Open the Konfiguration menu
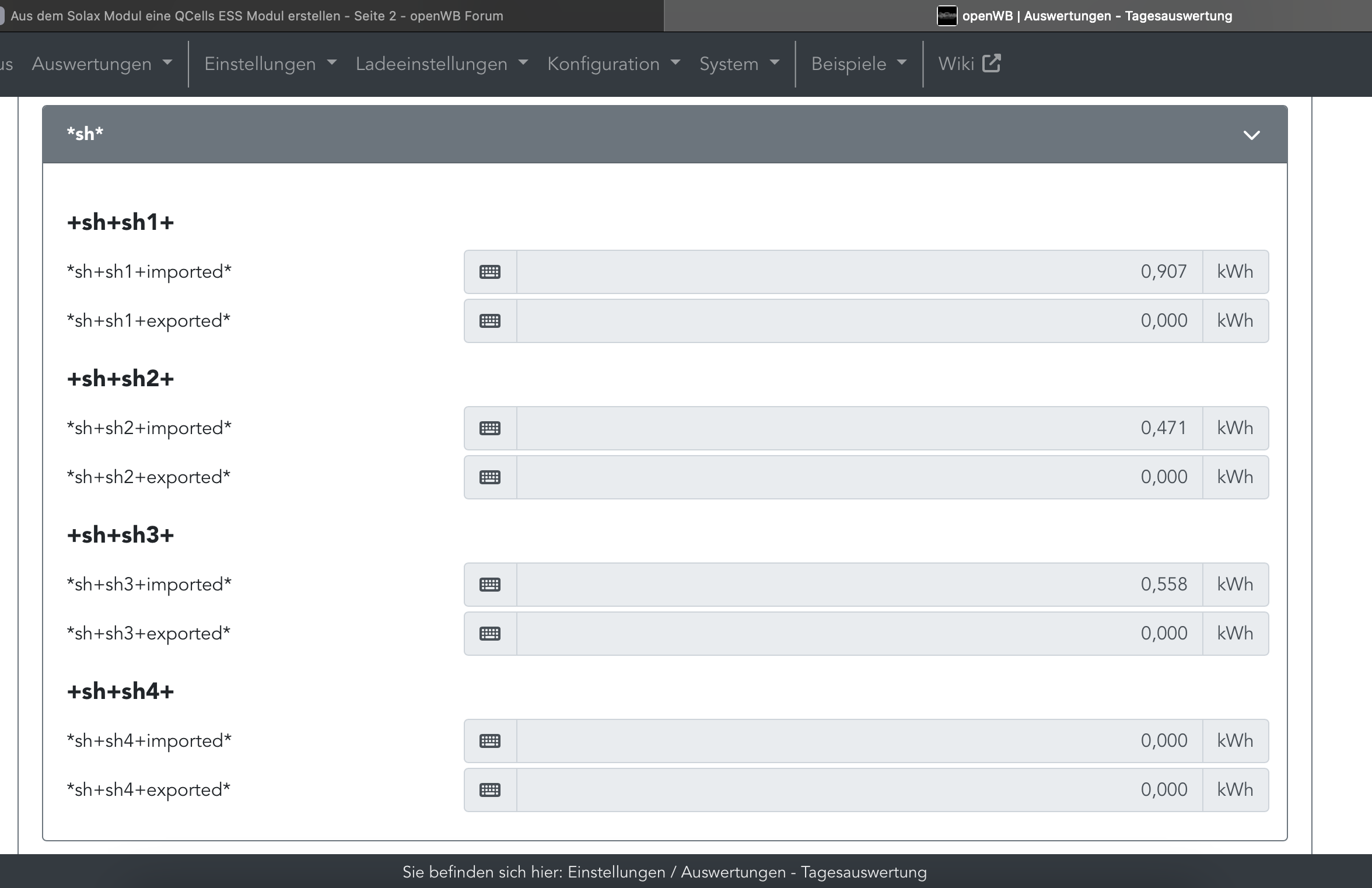Viewport: 1372px width, 888px height. (x=614, y=64)
